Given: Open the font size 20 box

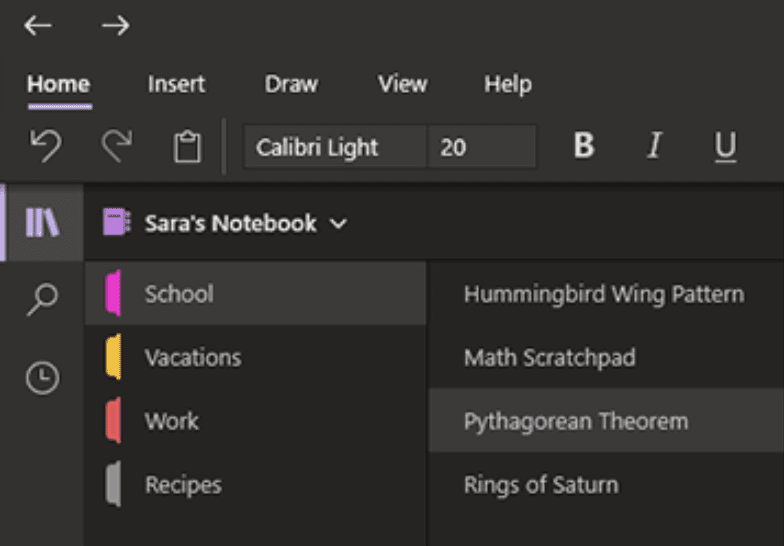Looking at the screenshot, I should pyautogui.click(x=482, y=147).
